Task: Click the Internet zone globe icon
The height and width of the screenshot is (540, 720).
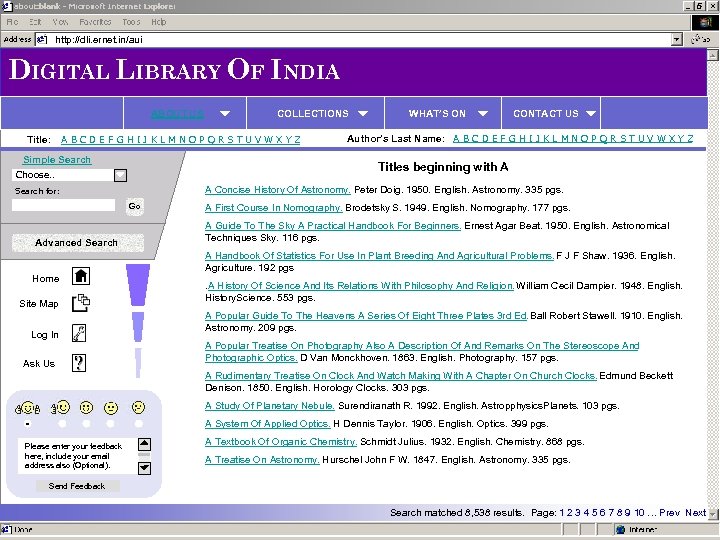Action: coord(621,529)
